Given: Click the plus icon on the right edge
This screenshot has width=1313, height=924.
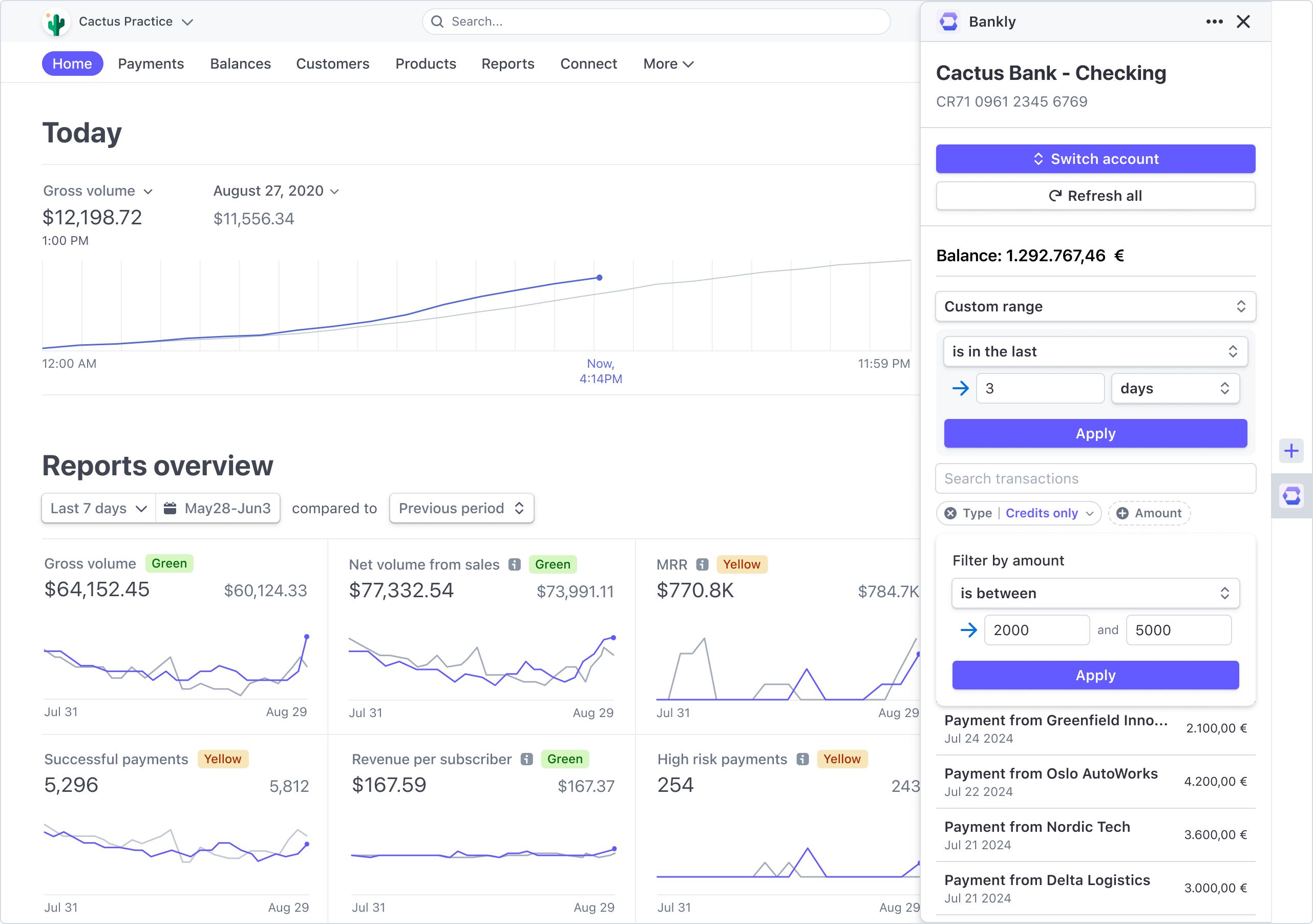Looking at the screenshot, I should coord(1291,451).
